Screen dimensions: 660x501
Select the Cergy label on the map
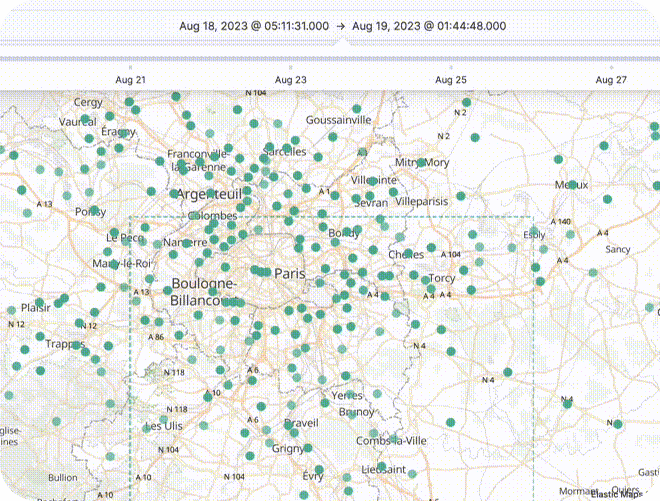pos(88,102)
